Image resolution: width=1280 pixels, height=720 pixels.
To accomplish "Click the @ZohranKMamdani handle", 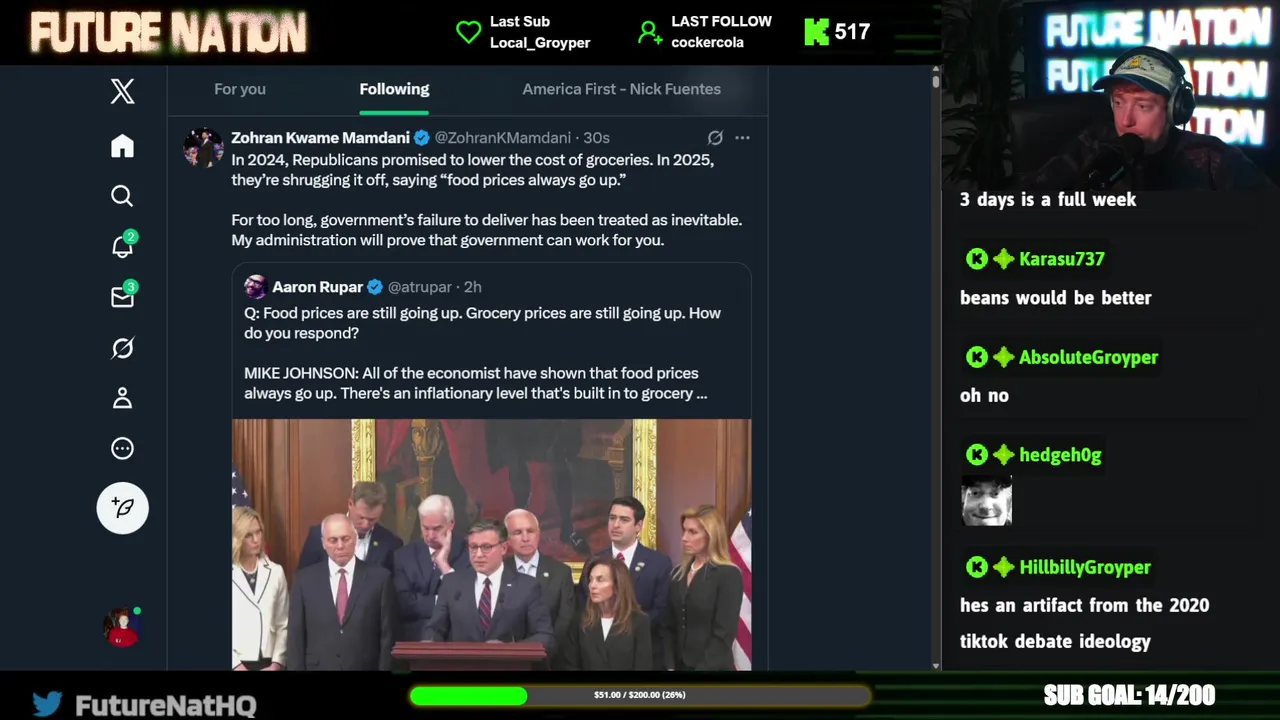I will click(502, 138).
